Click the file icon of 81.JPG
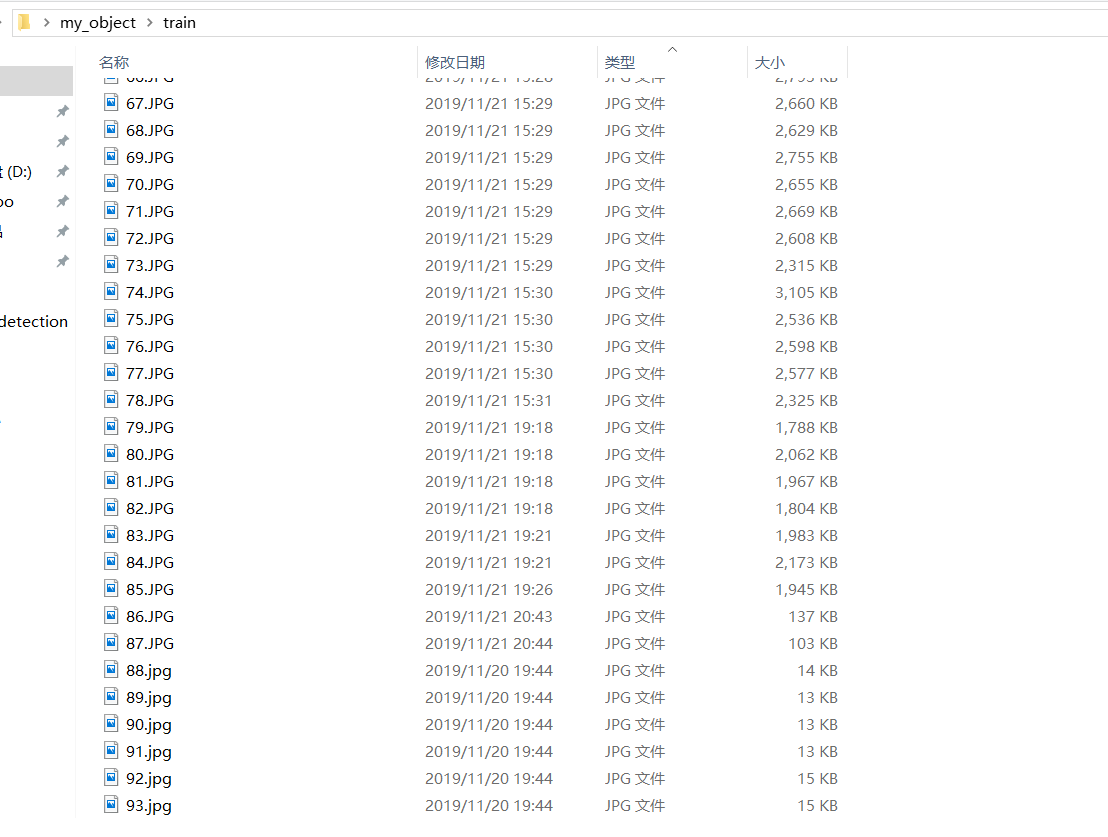Image resolution: width=1108 pixels, height=837 pixels. point(111,481)
